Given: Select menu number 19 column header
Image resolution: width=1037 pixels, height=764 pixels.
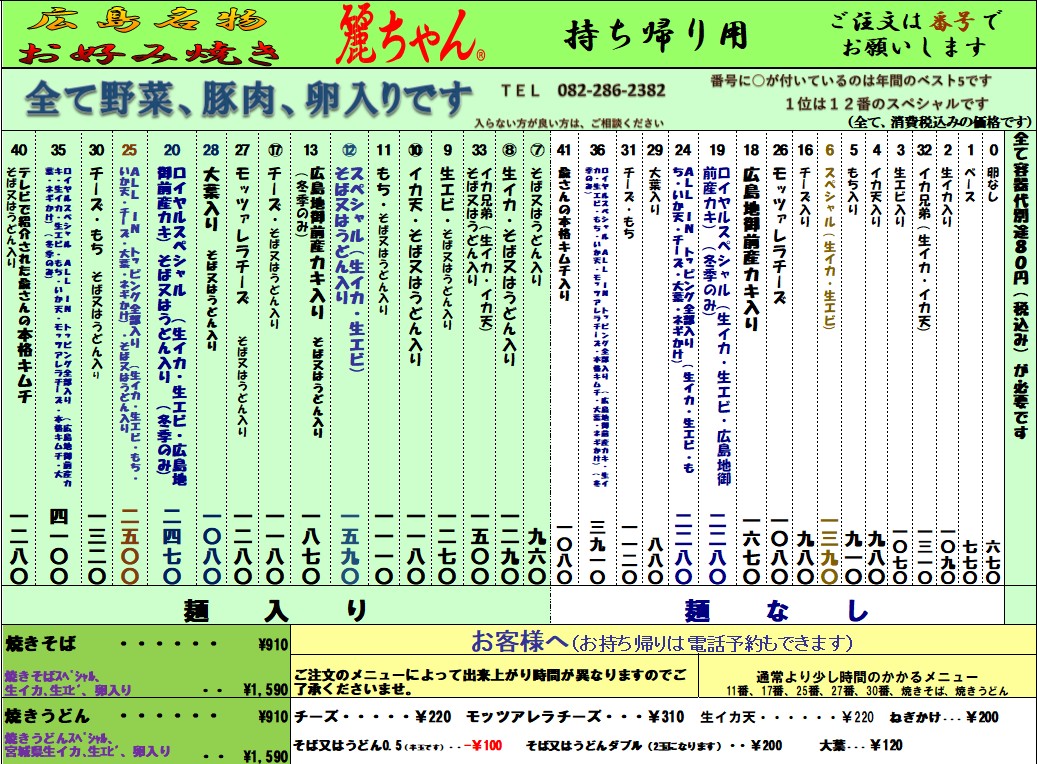Looking at the screenshot, I should 718,150.
